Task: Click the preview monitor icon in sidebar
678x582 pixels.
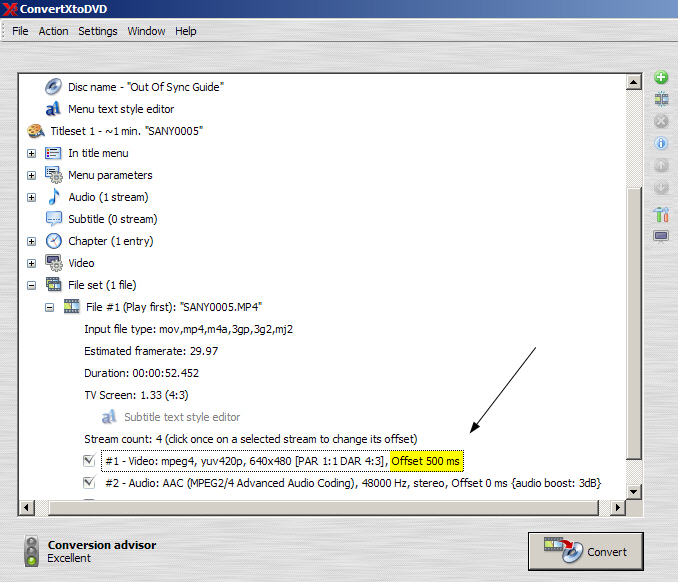Action: coord(661,237)
